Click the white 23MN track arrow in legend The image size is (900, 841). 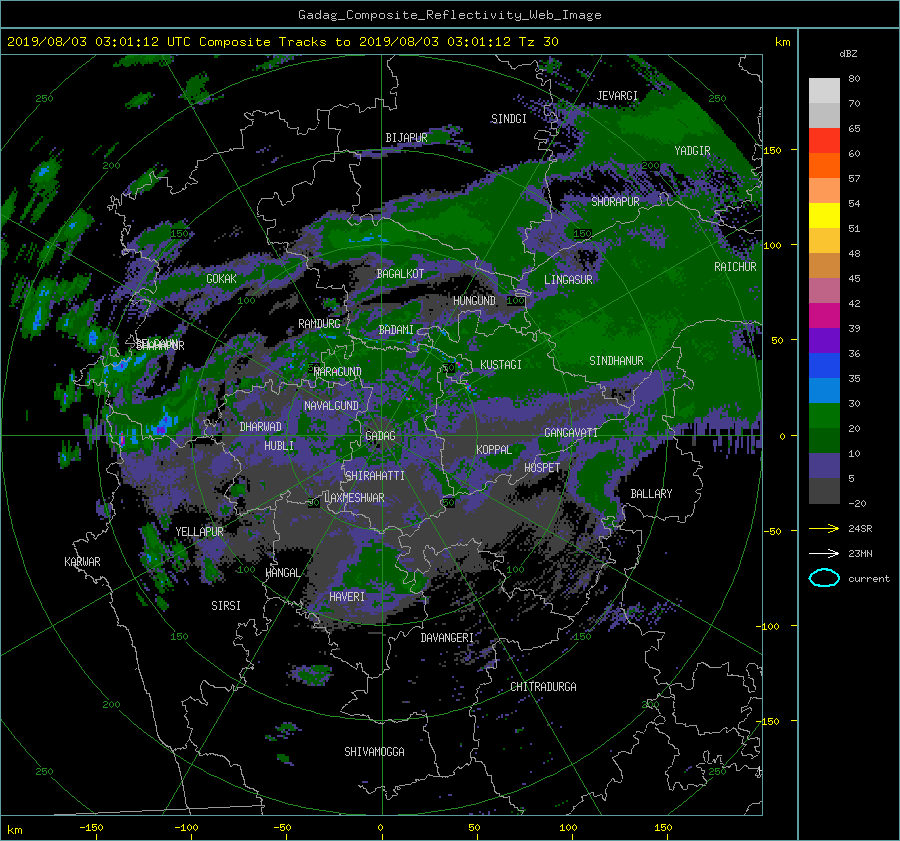tap(824, 553)
